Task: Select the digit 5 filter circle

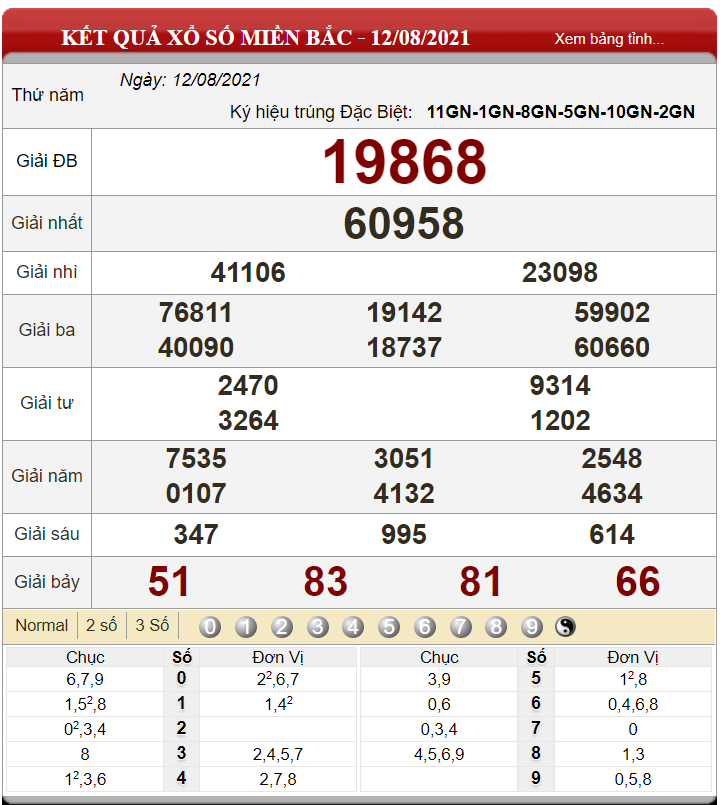Action: [x=389, y=627]
